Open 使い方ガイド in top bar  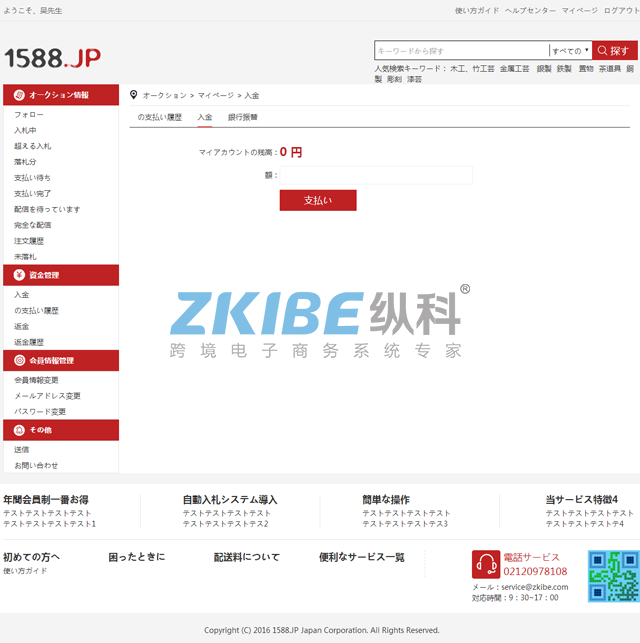[477, 11]
